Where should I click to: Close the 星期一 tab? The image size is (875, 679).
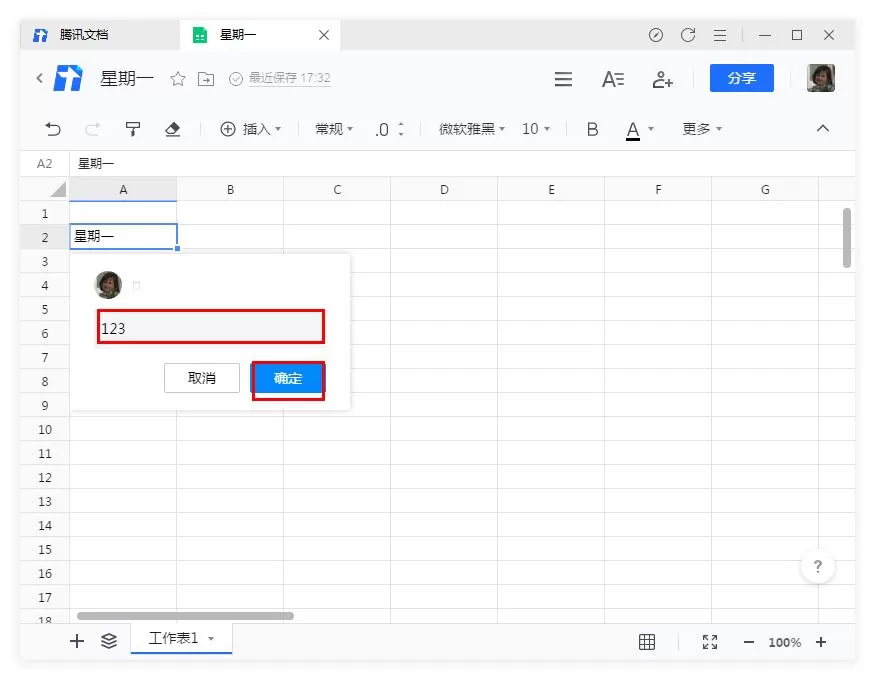click(x=324, y=35)
